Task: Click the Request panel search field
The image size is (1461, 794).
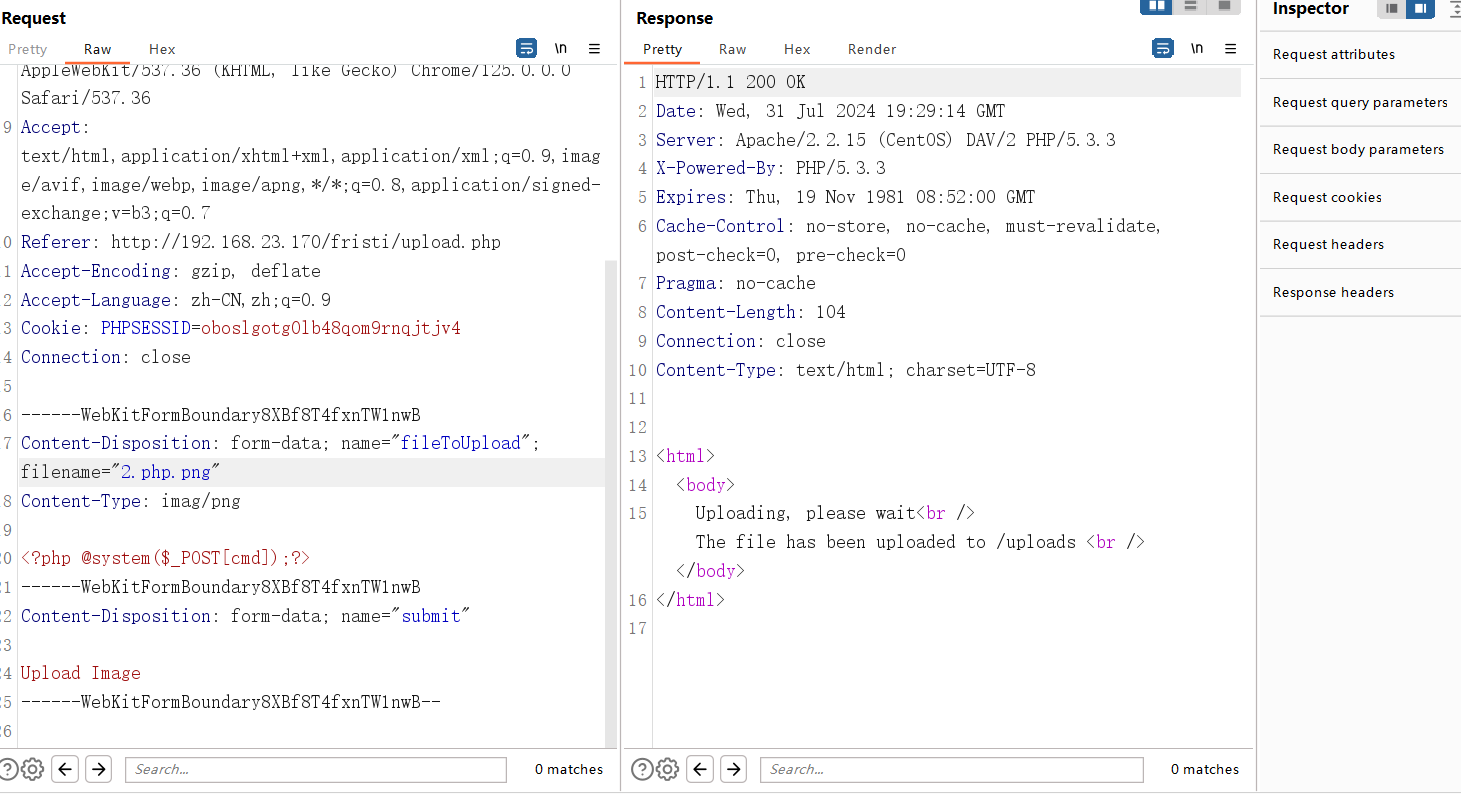Action: [316, 769]
